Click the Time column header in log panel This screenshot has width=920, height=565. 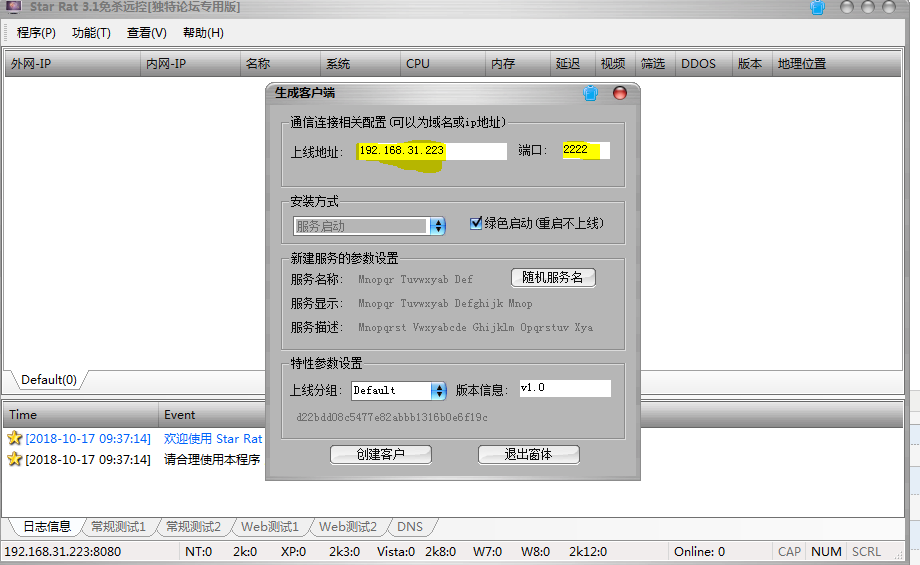coord(80,415)
